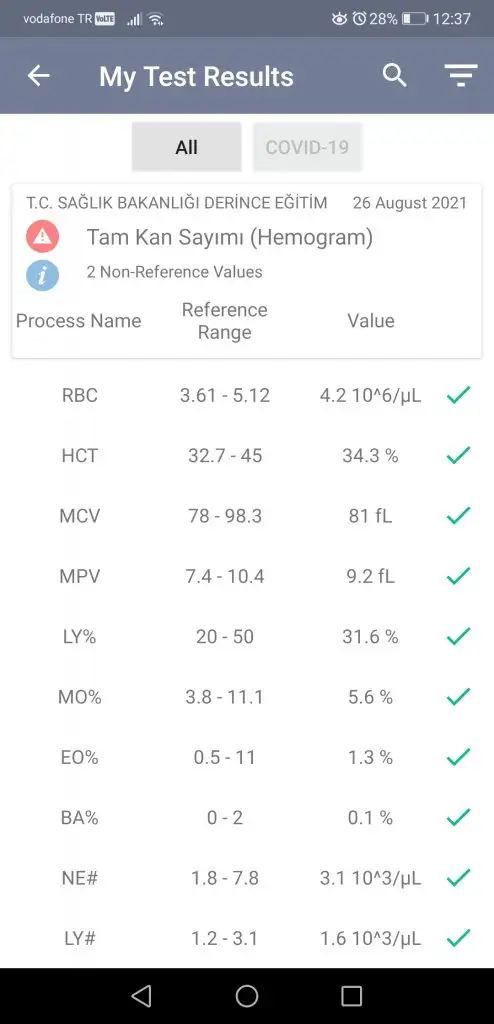
Task: Select the MPV result row
Action: [x=247, y=576]
